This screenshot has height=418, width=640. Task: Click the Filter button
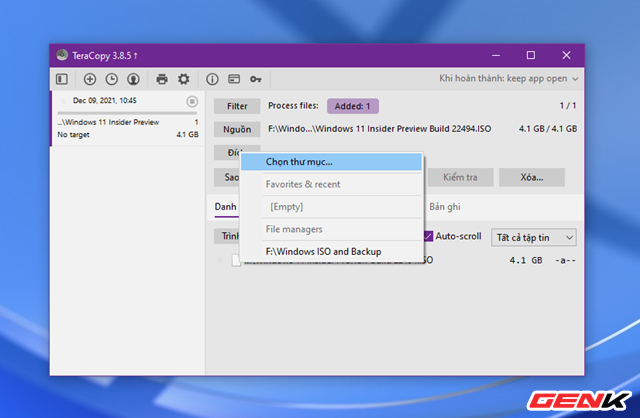pos(237,106)
